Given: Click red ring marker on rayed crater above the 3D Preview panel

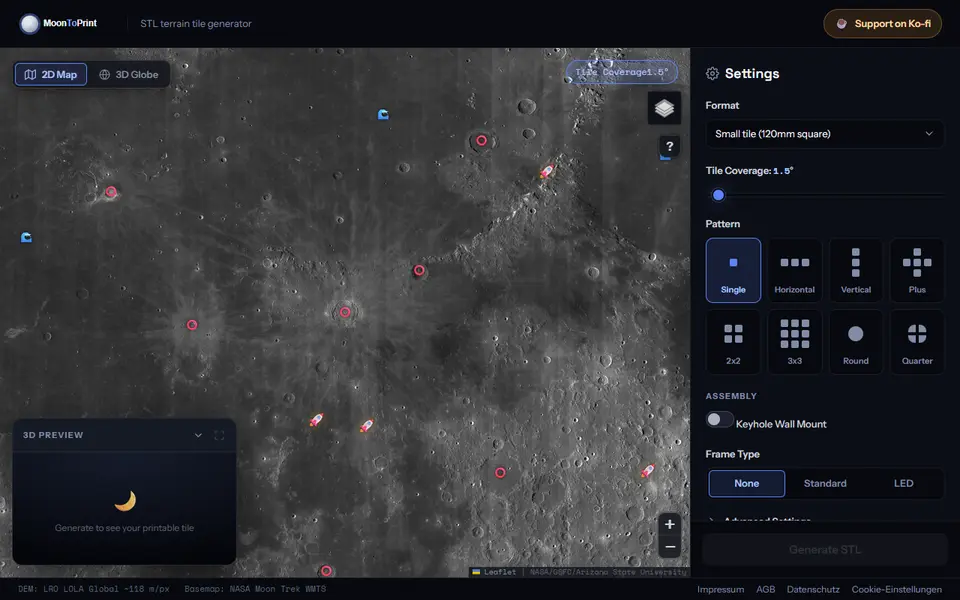Looking at the screenshot, I should (x=192, y=325).
